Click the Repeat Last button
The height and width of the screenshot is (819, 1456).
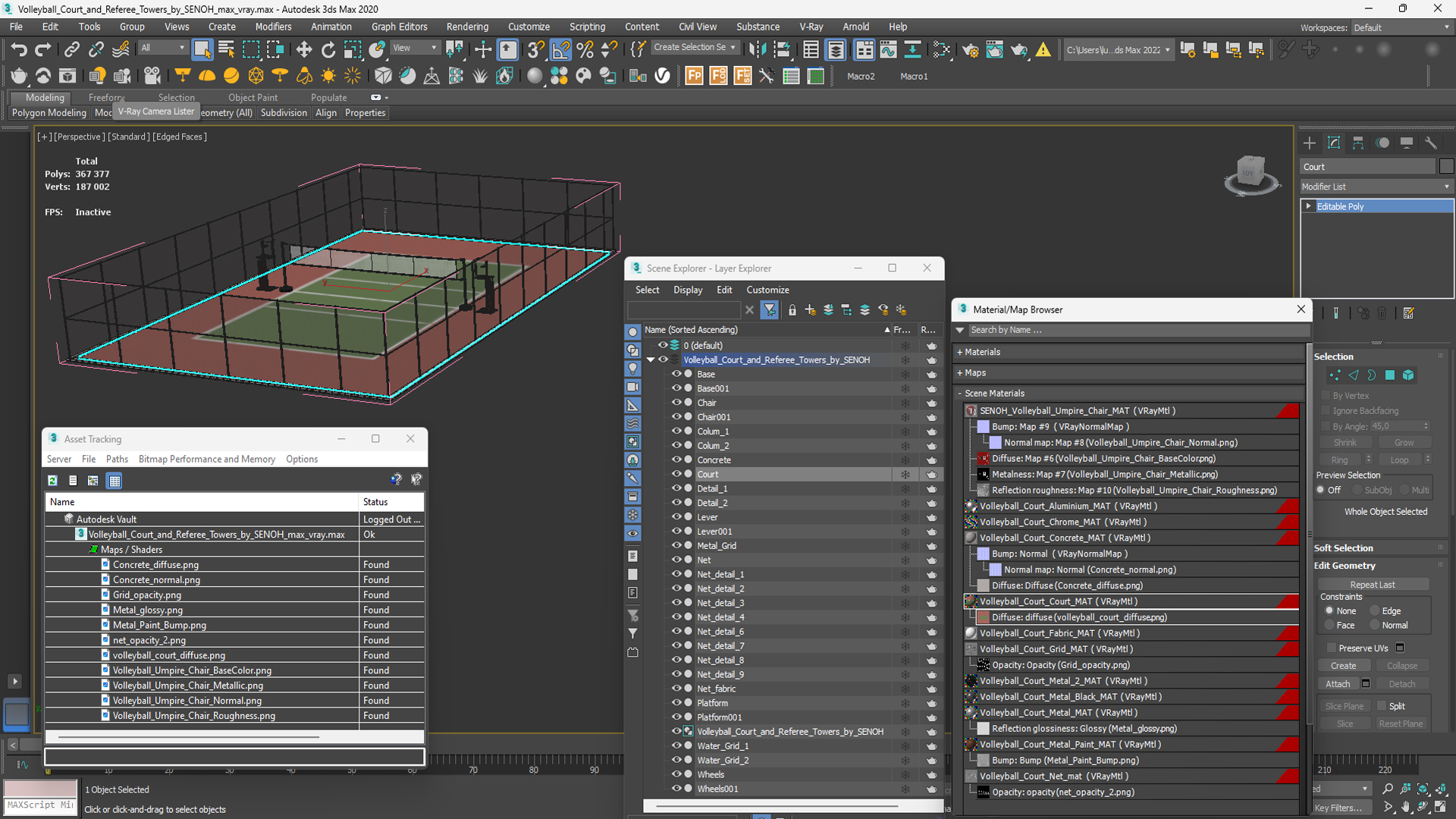(1373, 585)
